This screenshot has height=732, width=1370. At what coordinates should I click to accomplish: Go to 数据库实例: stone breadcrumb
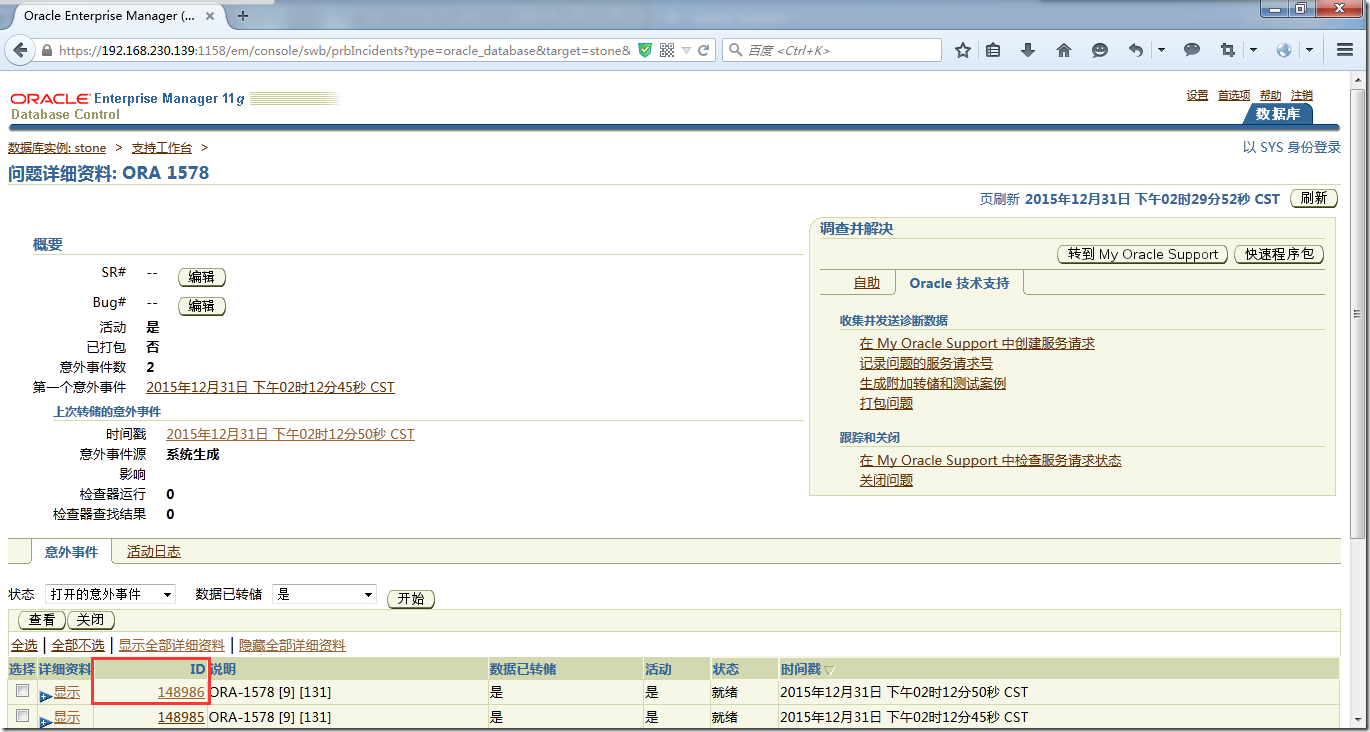pyautogui.click(x=57, y=148)
